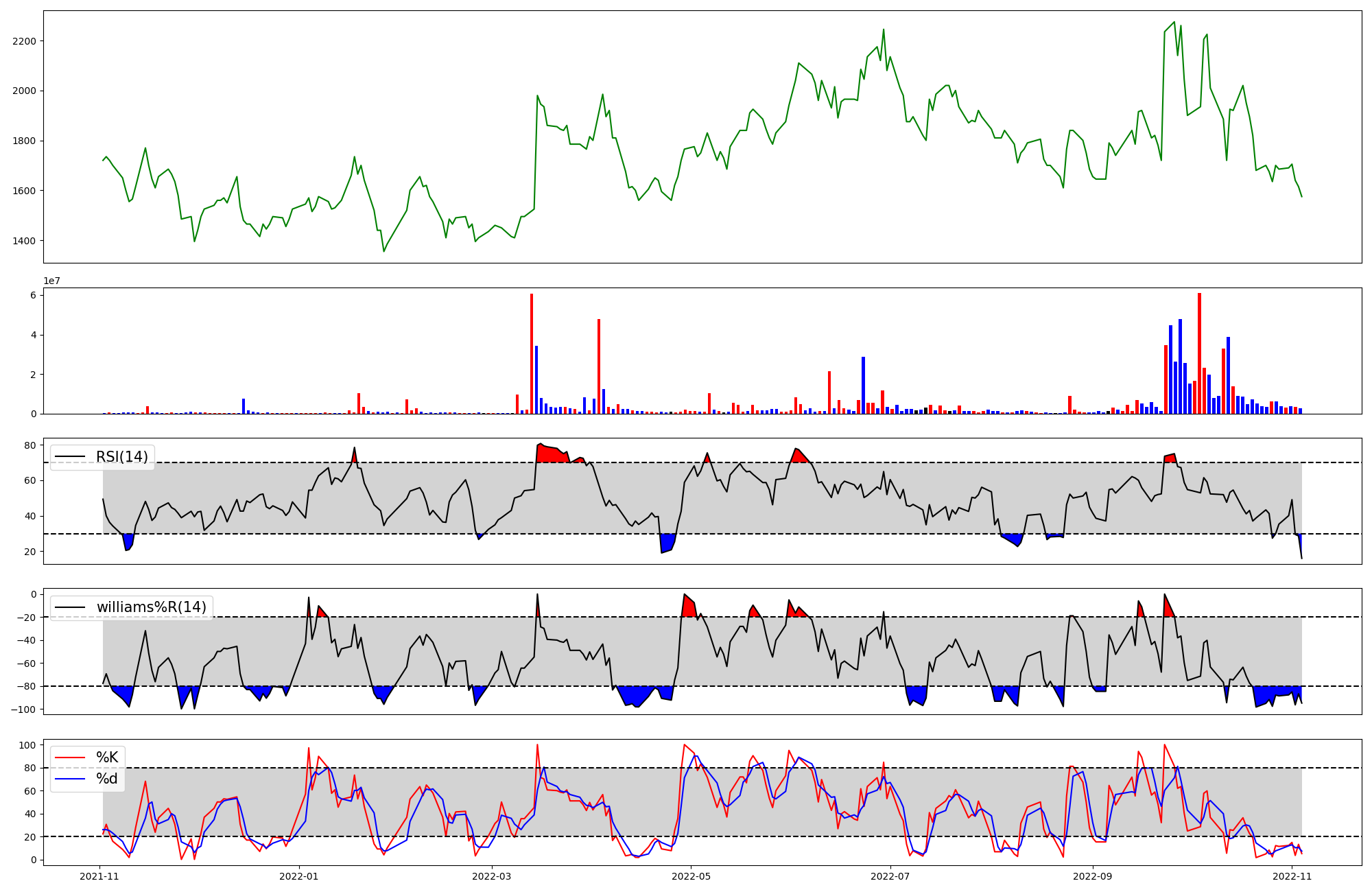Click the -100 tick on the Williams %R axis

(x=25, y=709)
